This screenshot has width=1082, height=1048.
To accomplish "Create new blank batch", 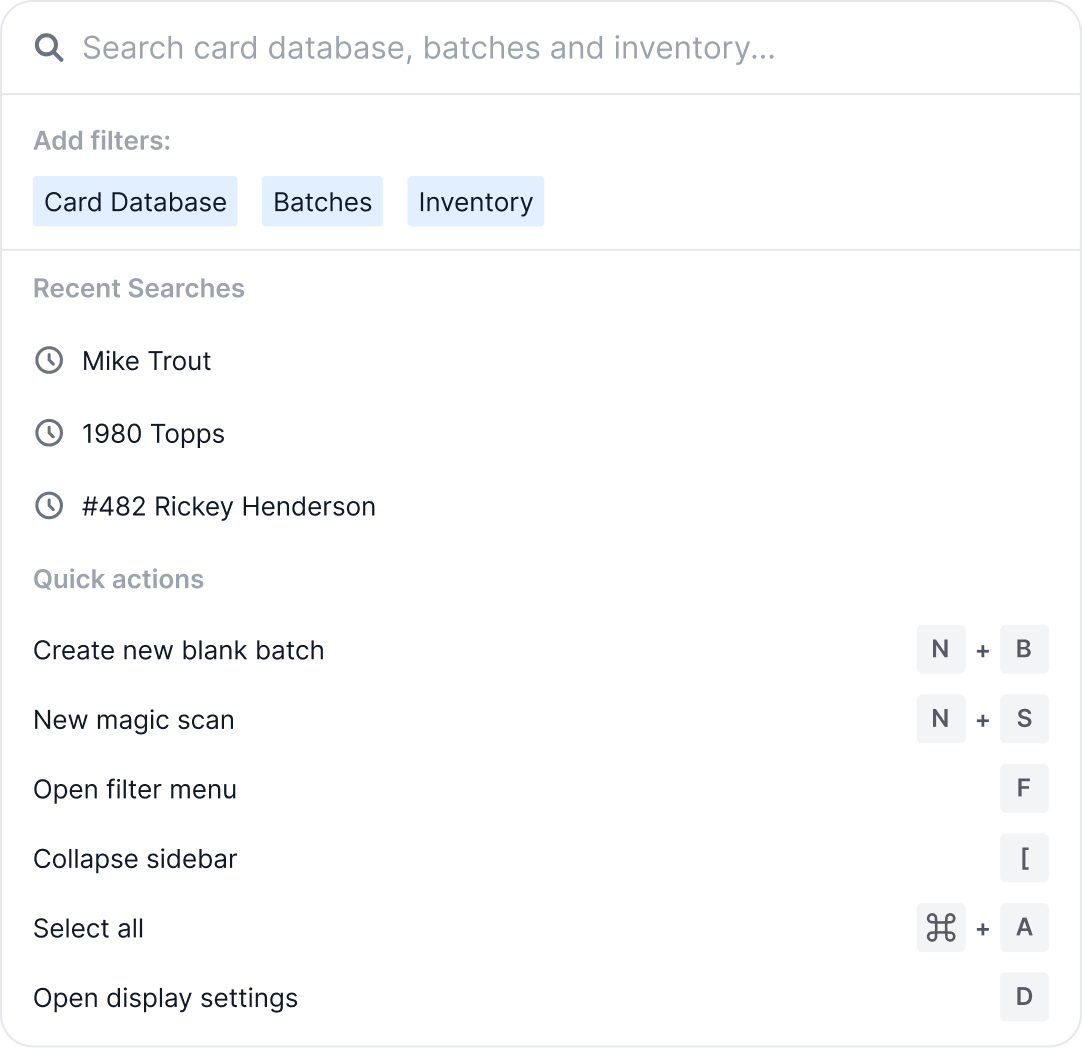I will click(178, 649).
